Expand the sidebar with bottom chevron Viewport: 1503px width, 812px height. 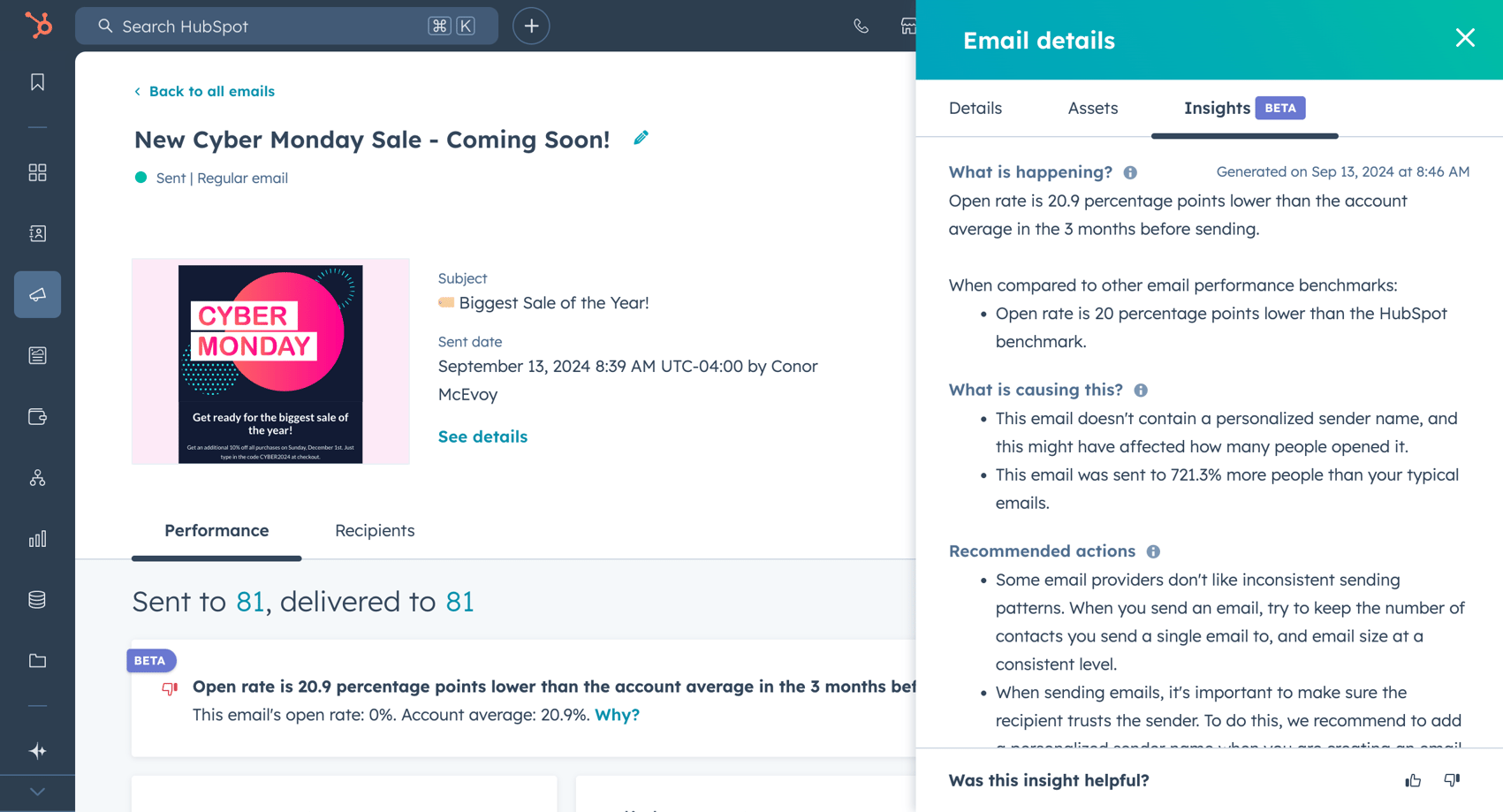[37, 792]
